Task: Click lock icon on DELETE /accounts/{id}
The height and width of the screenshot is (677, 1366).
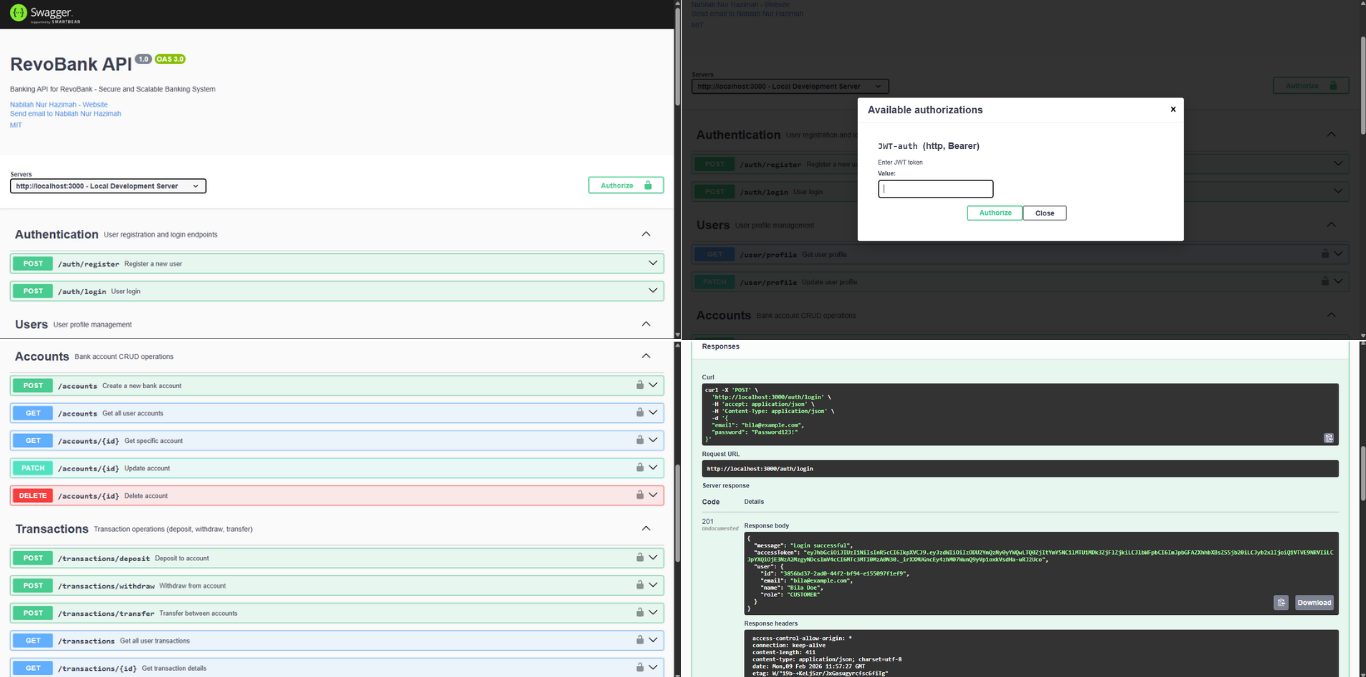Action: click(x=640, y=495)
